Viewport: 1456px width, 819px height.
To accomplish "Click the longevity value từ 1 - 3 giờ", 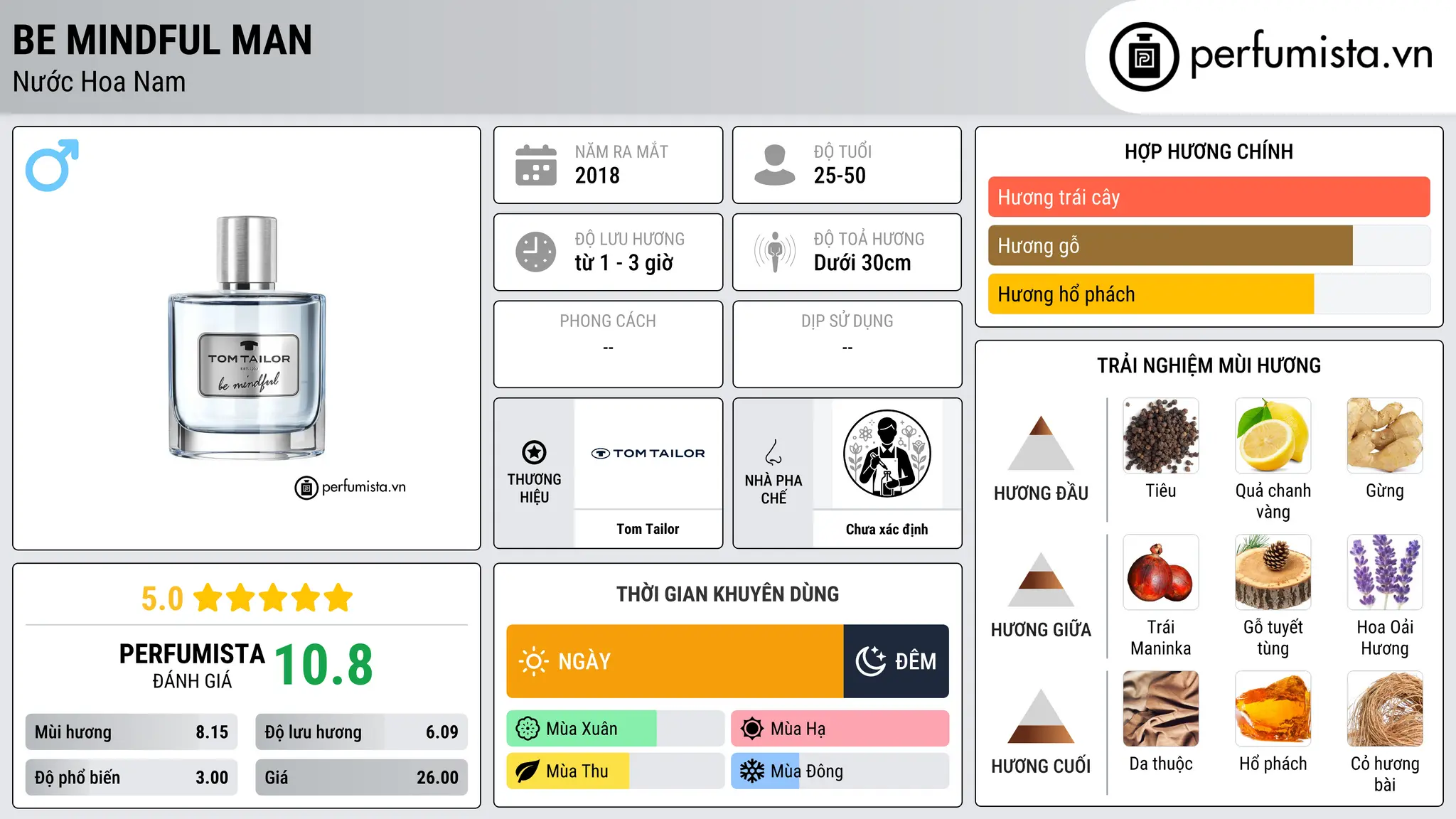I will (623, 263).
